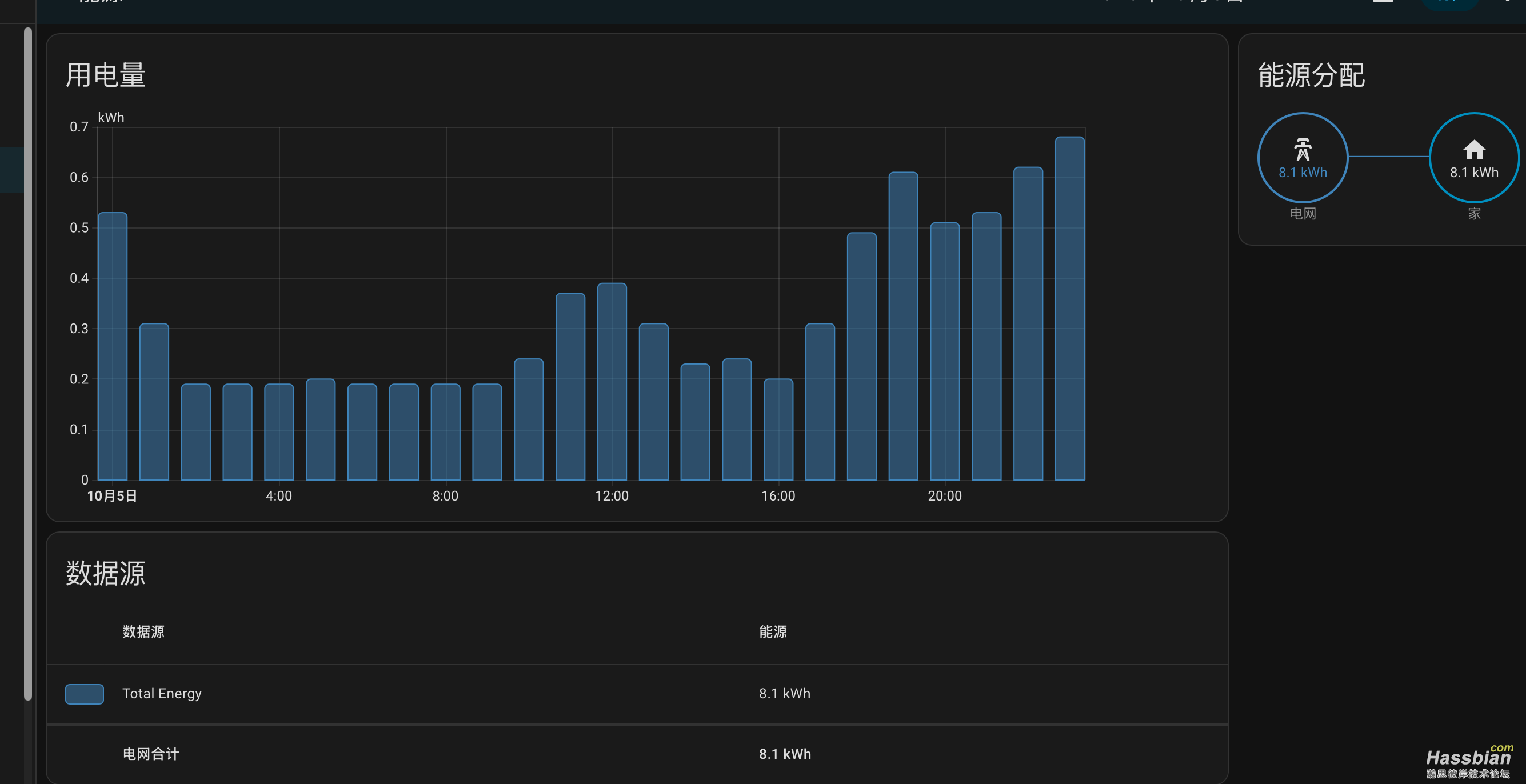
Task: Click the bar just before 20:00
Action: [x=903, y=326]
